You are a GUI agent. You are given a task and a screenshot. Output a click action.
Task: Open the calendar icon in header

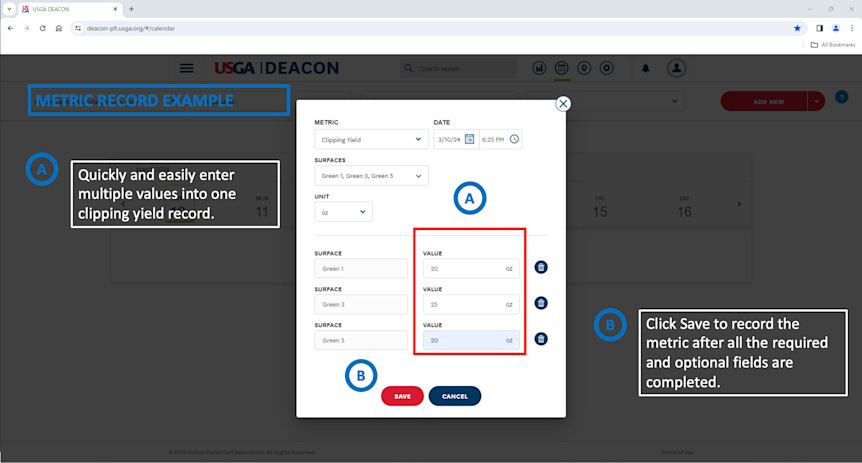coord(561,68)
